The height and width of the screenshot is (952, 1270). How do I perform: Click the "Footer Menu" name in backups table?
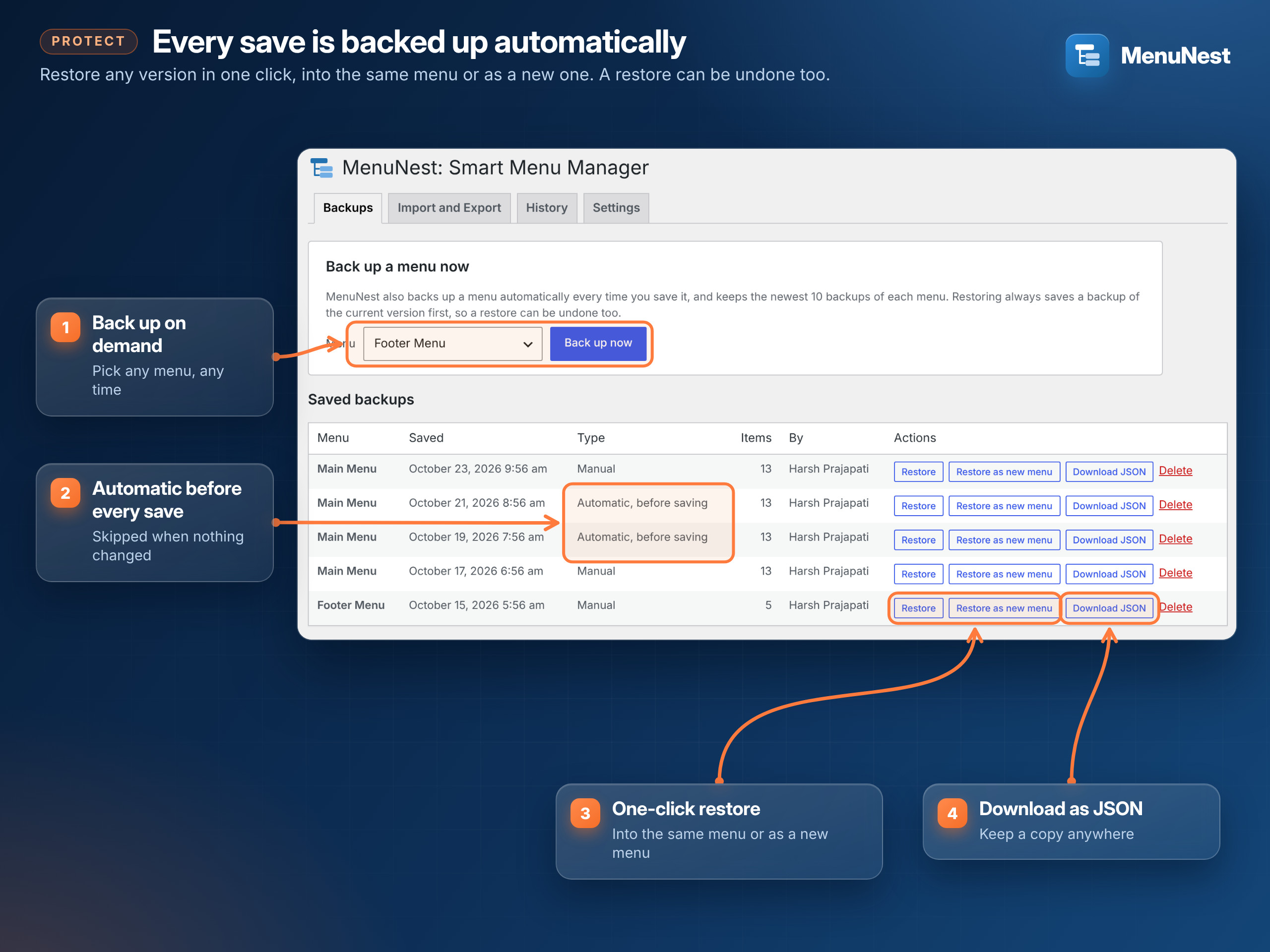(351, 605)
